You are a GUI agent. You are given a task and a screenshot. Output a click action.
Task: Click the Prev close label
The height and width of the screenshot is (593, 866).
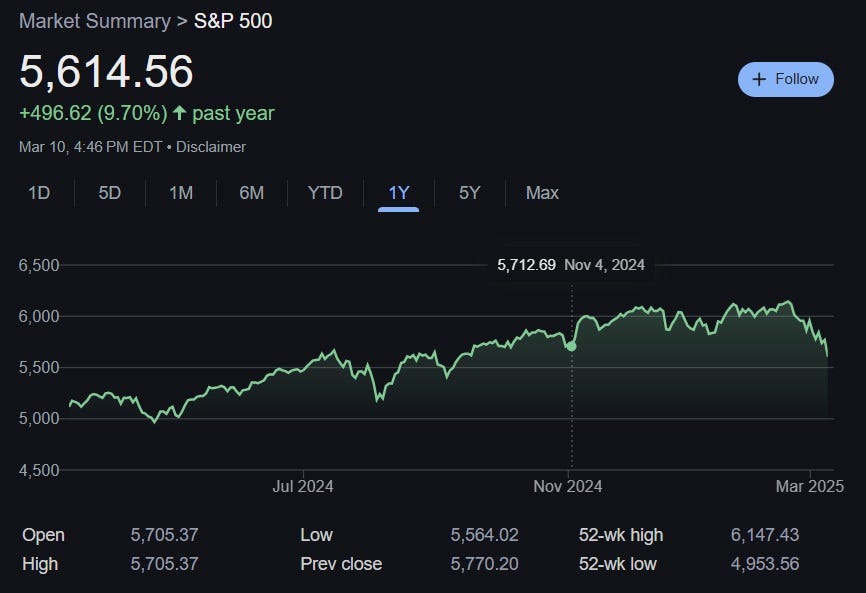(x=341, y=564)
